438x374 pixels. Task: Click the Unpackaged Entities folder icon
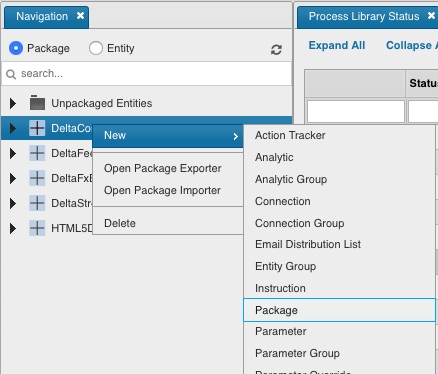(x=37, y=103)
